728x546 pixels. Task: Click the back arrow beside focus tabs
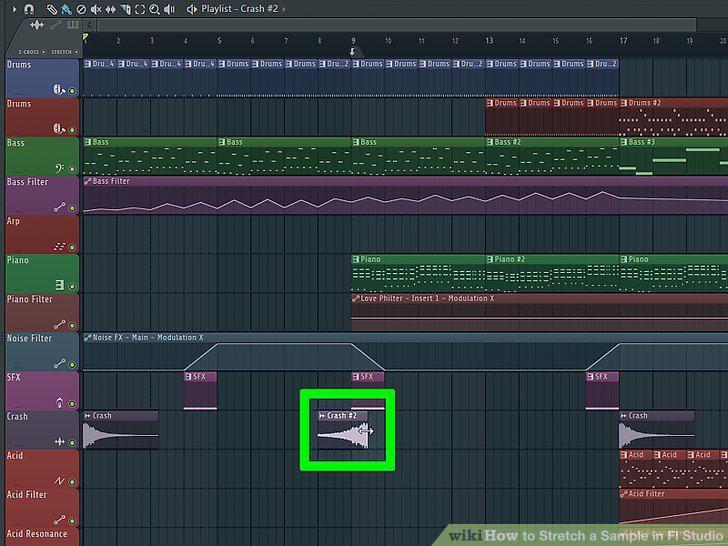coord(90,25)
